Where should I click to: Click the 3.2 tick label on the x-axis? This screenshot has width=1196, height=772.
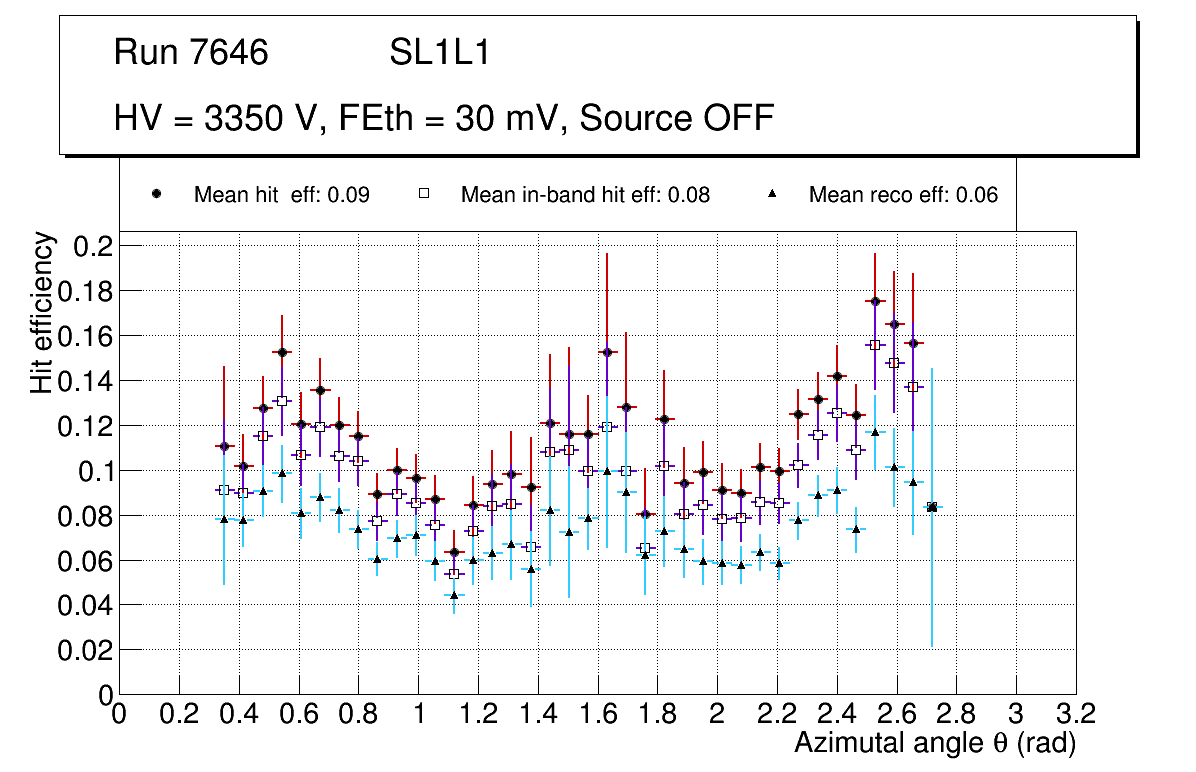(1075, 714)
